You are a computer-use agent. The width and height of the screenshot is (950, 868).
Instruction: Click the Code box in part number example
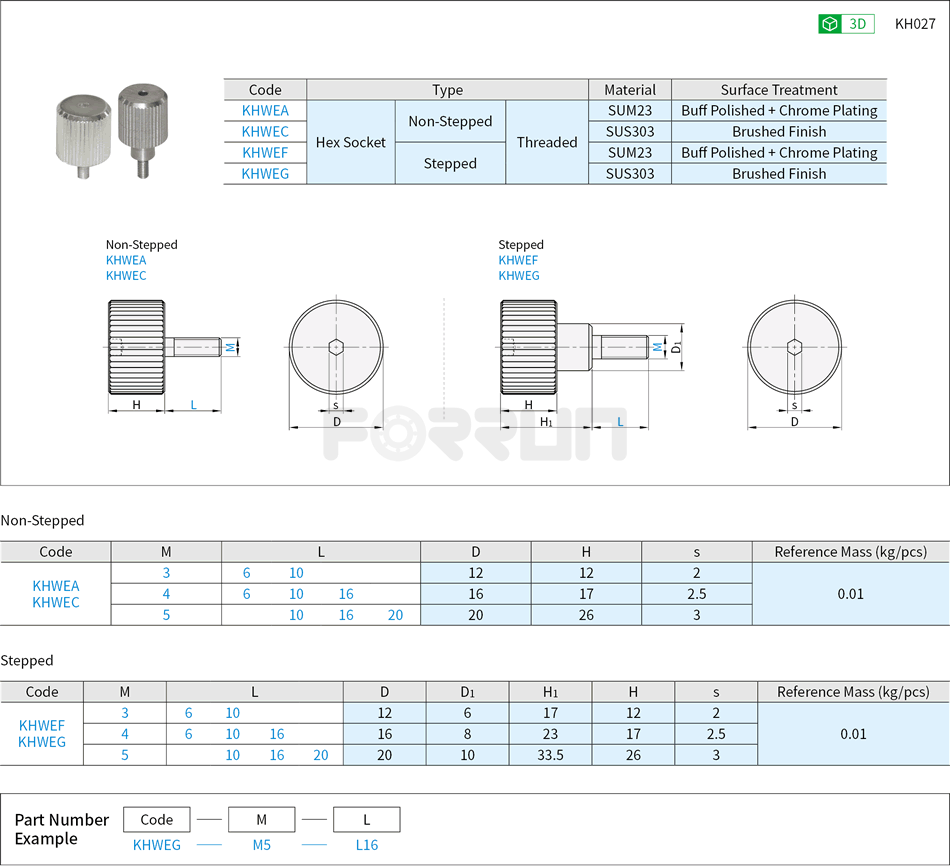157,819
